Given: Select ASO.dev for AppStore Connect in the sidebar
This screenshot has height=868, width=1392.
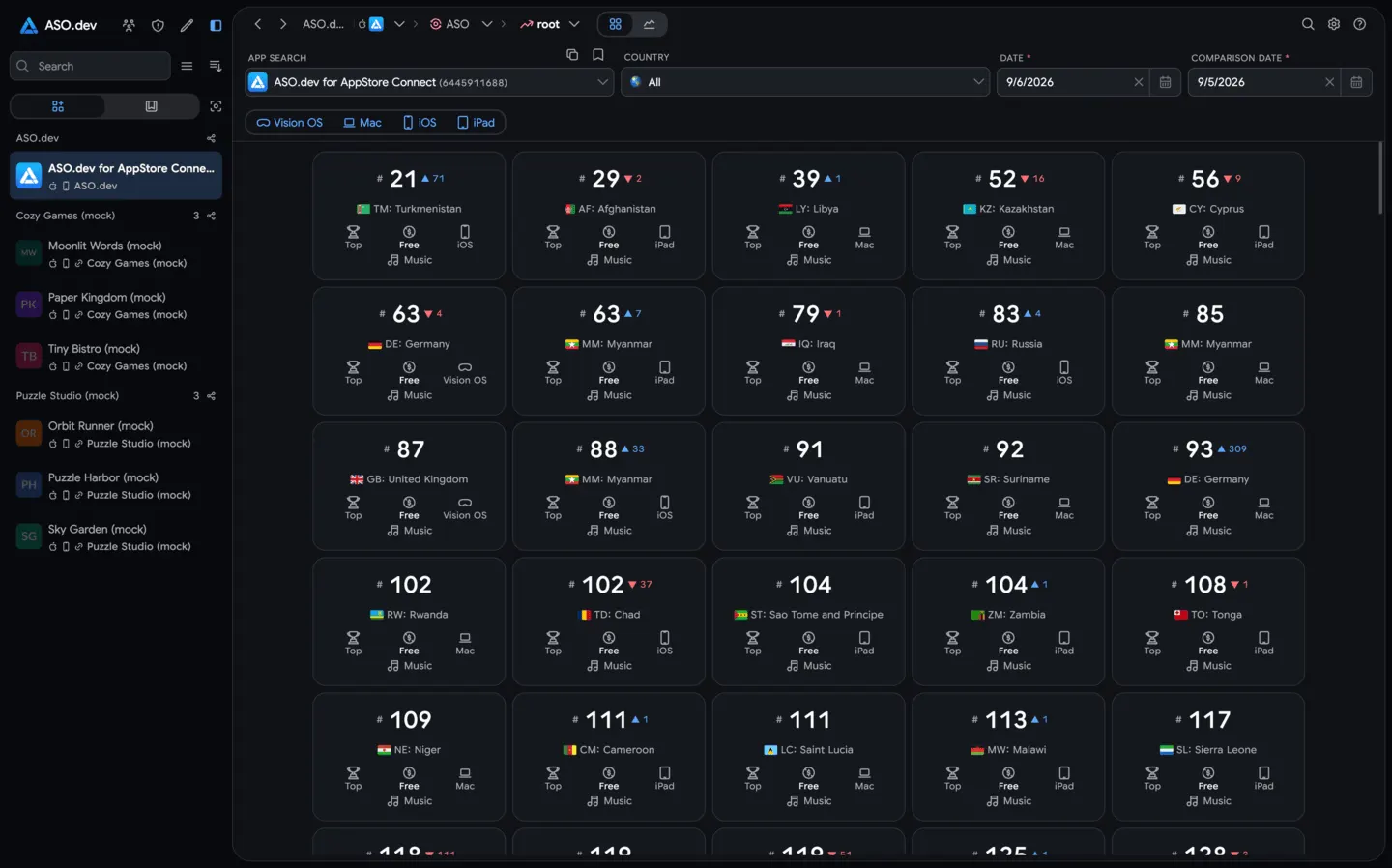Looking at the screenshot, I should coord(116,176).
